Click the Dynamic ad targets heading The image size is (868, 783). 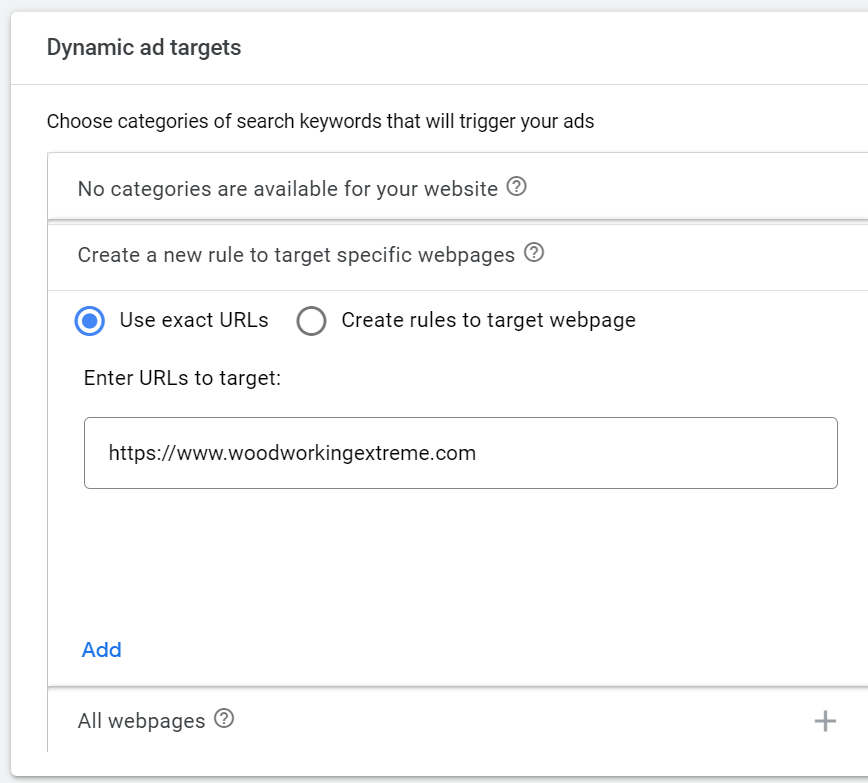(144, 47)
